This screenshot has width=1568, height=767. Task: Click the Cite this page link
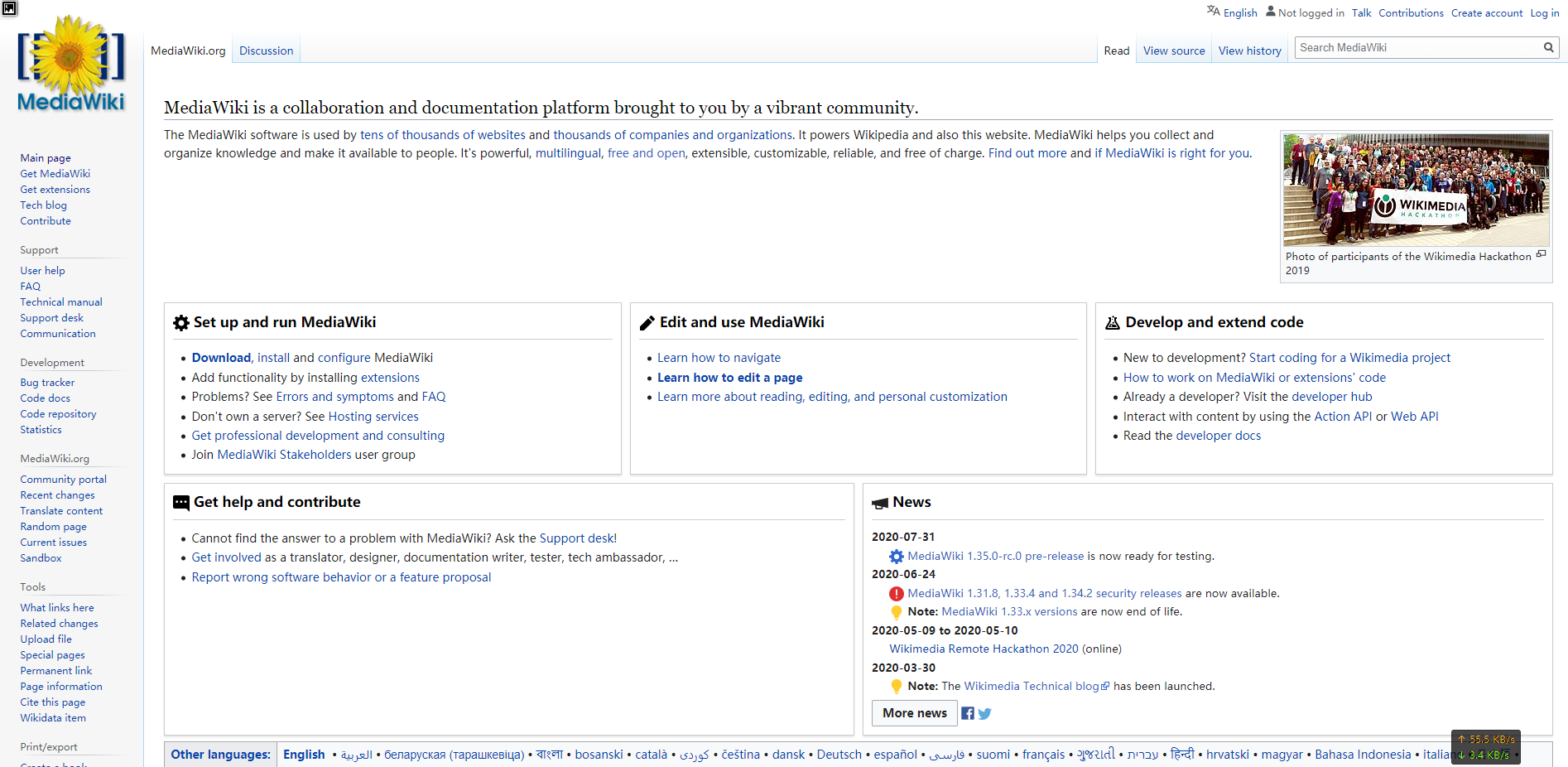coord(53,702)
